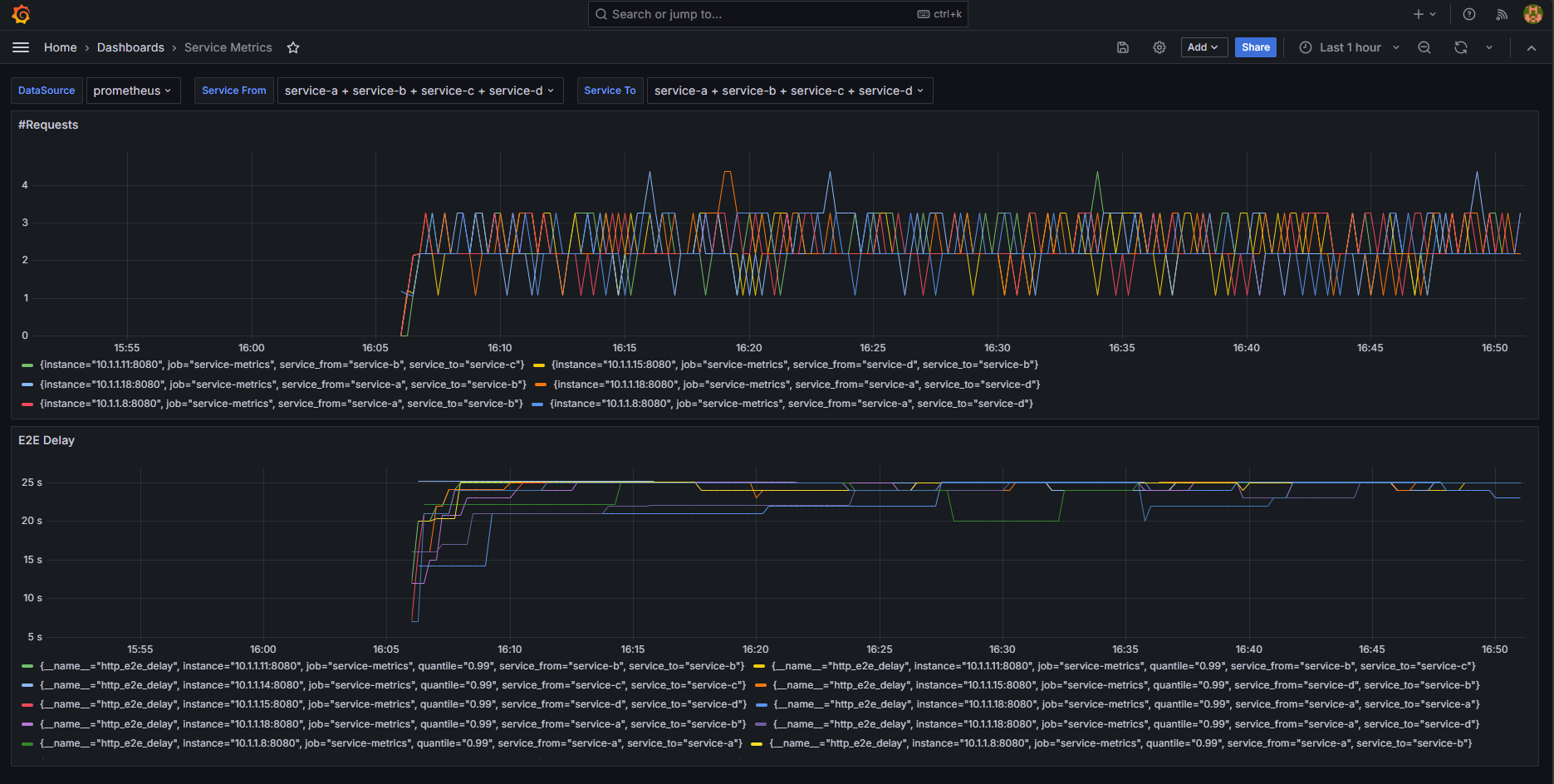Click the Service To variable label

pyautogui.click(x=610, y=91)
